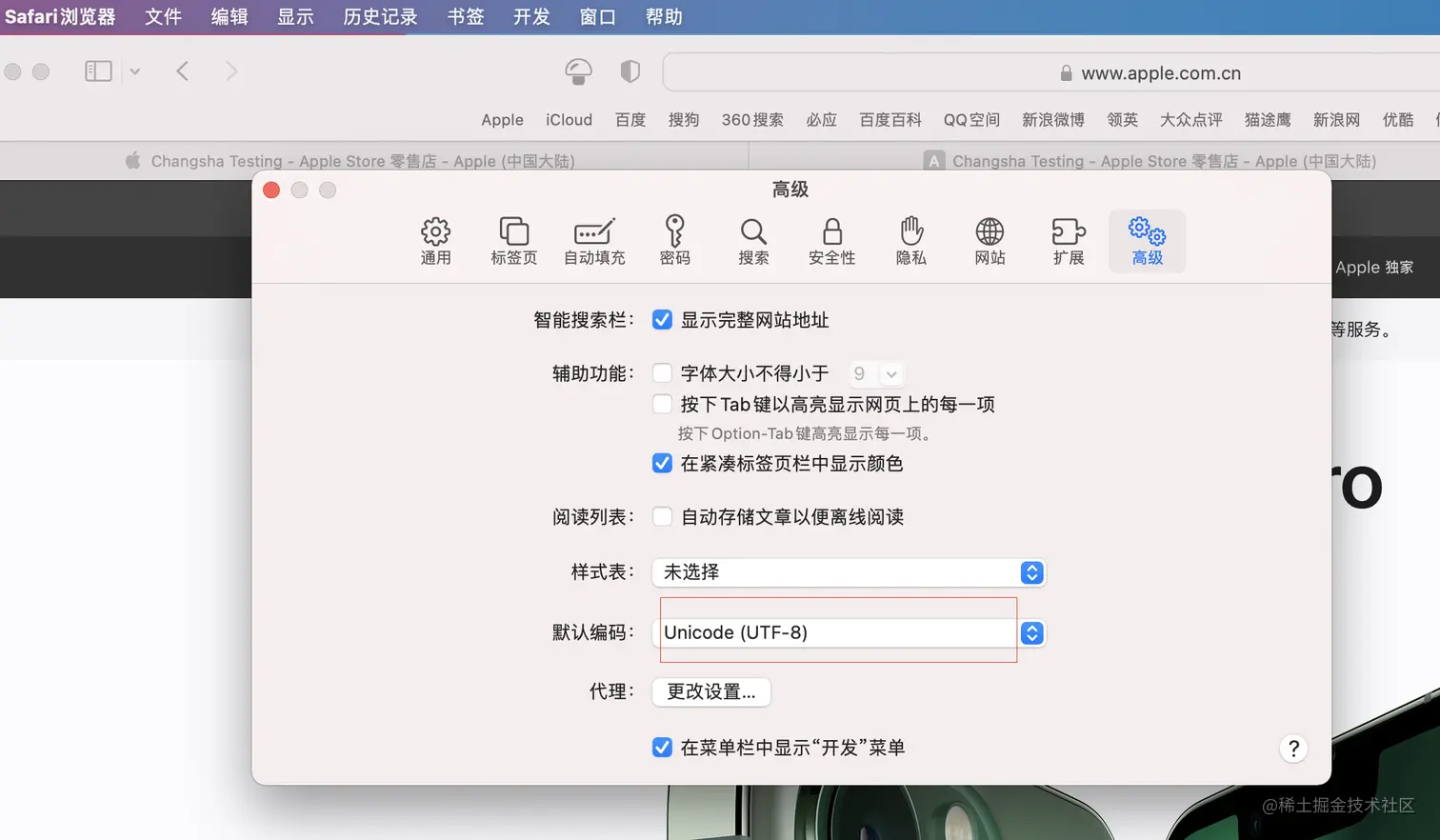
Task: Open the 猫途鹰 favorites bookmark
Action: click(x=1268, y=120)
